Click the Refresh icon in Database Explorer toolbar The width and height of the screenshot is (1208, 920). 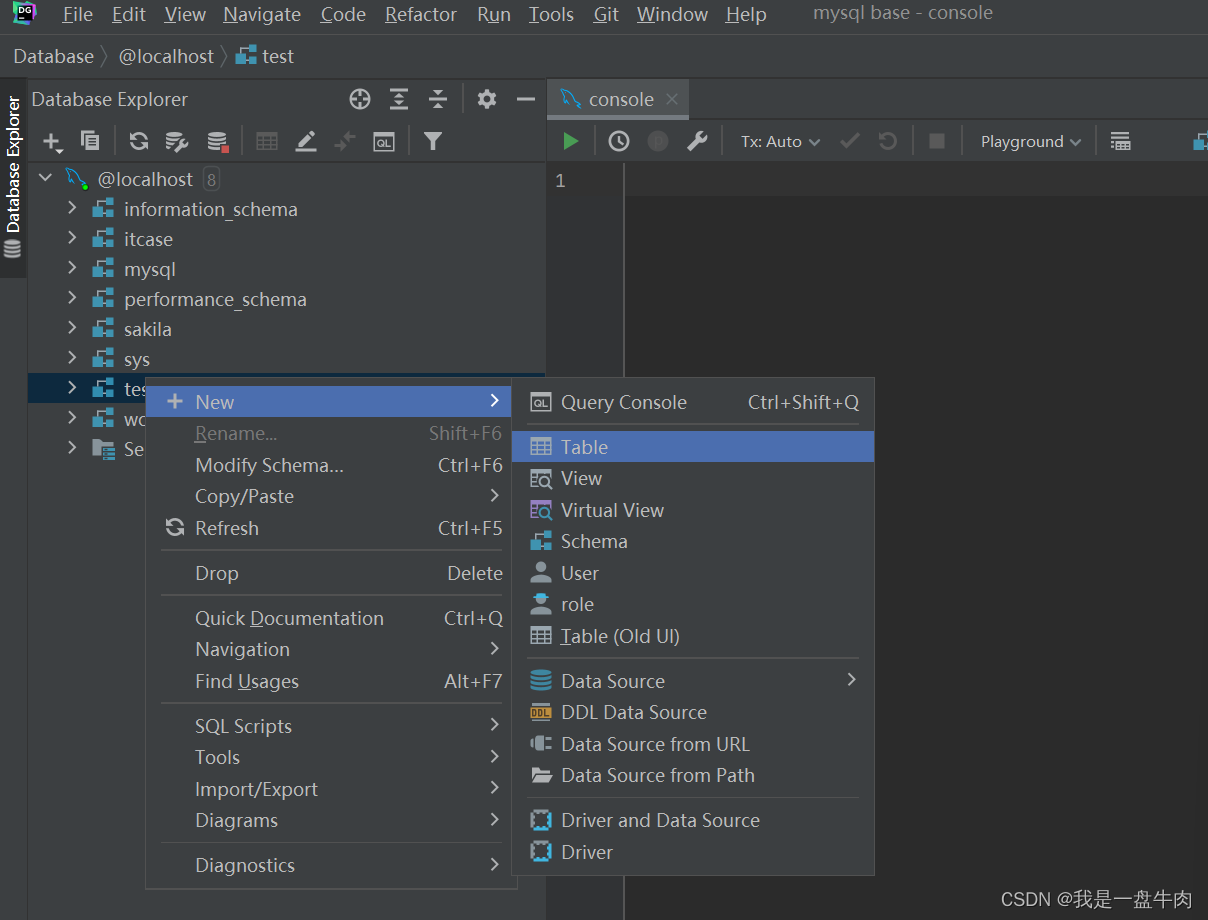pos(139,141)
